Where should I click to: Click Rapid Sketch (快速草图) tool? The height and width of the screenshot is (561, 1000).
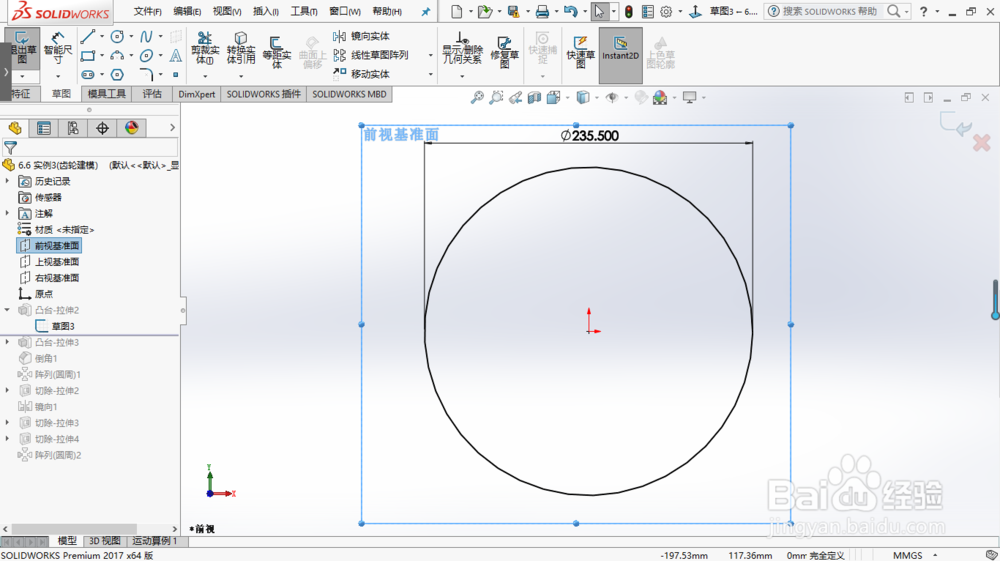[580, 51]
